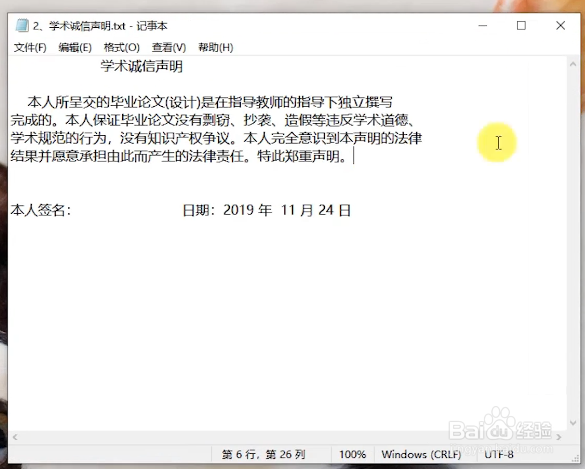Click the date text 2019 年 11 月 24 日

287,210
